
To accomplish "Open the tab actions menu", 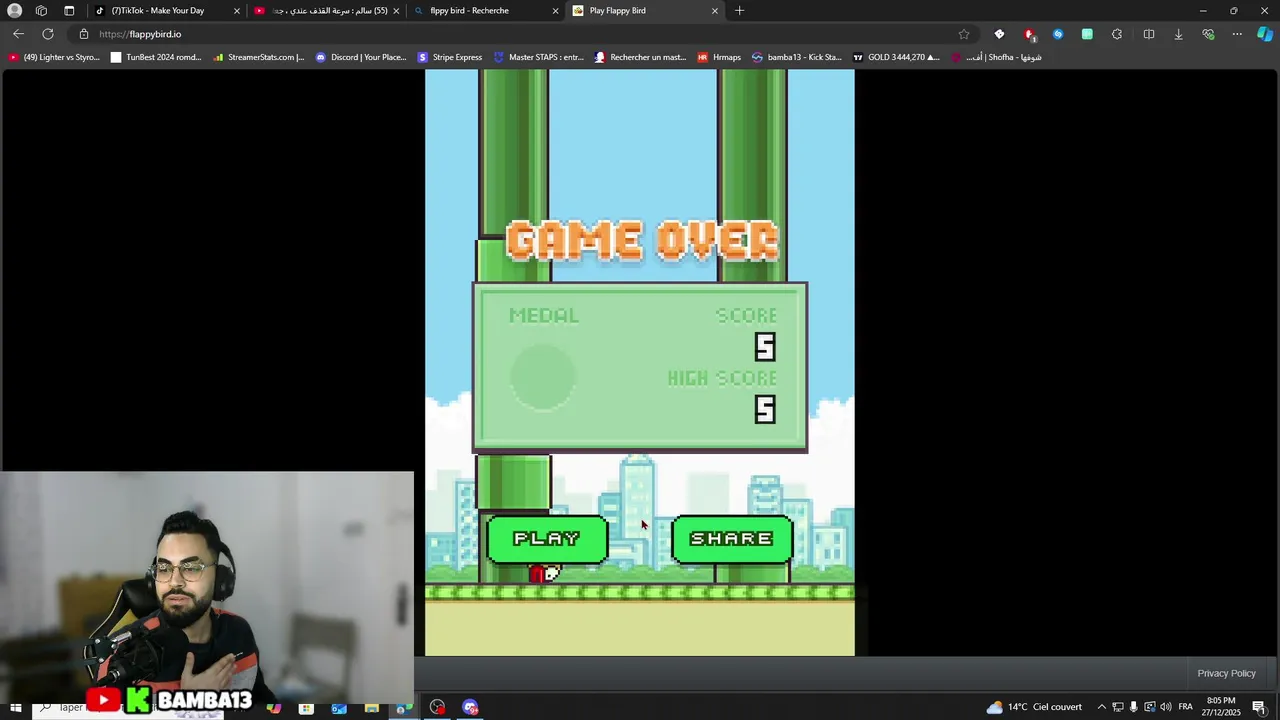I will click(69, 11).
